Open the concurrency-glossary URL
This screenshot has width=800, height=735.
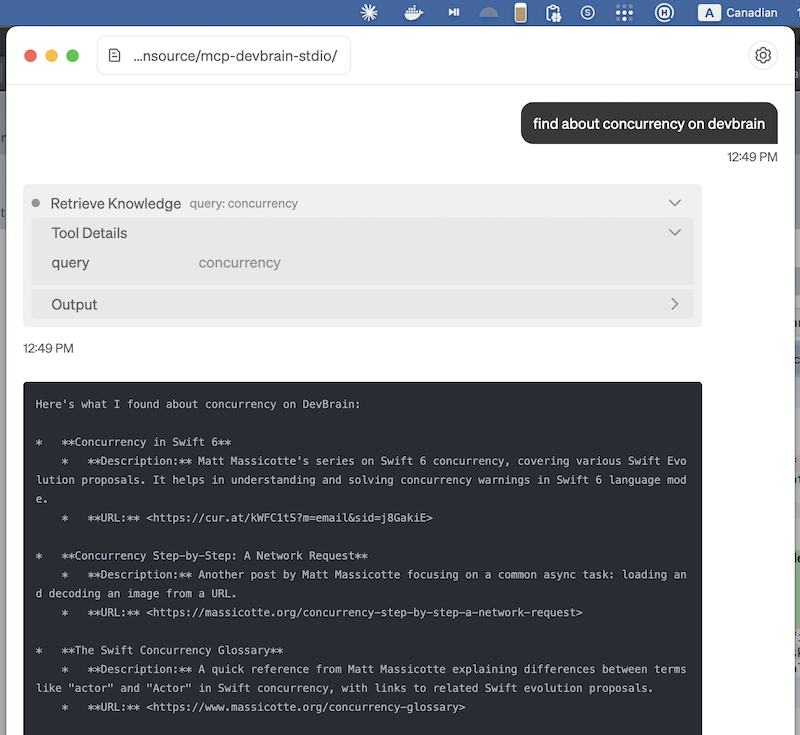[x=305, y=707]
